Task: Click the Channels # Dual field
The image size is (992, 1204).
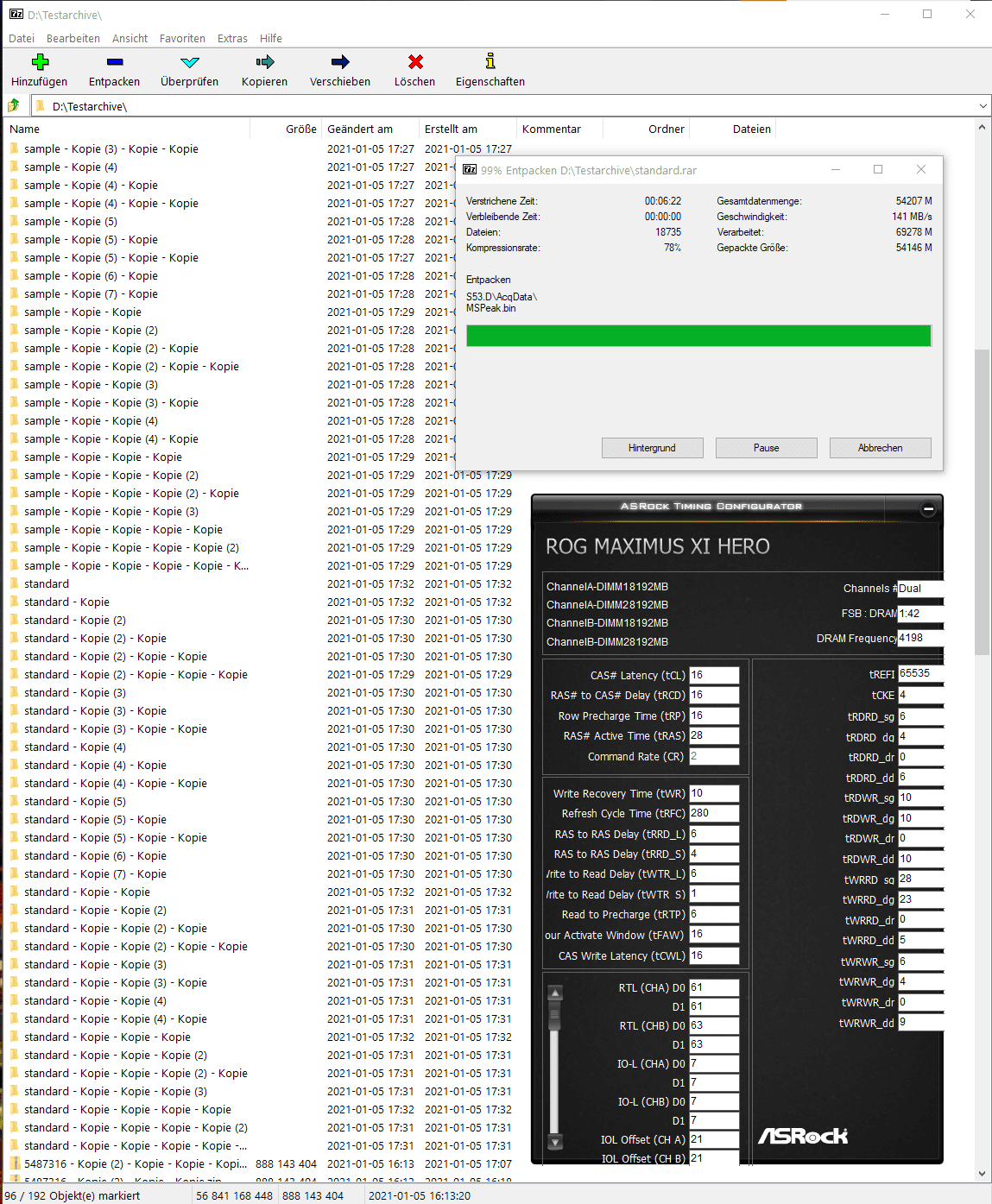Action: pyautogui.click(x=920, y=589)
